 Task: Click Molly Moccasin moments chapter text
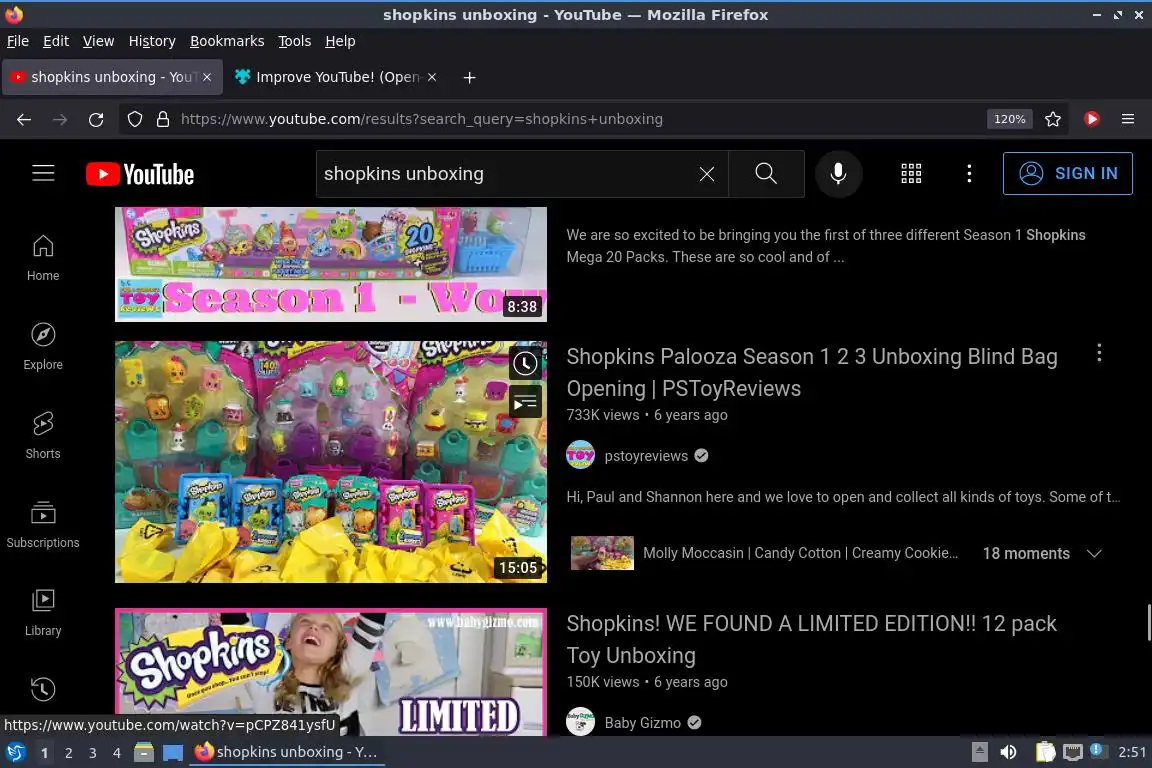pyautogui.click(x=800, y=553)
